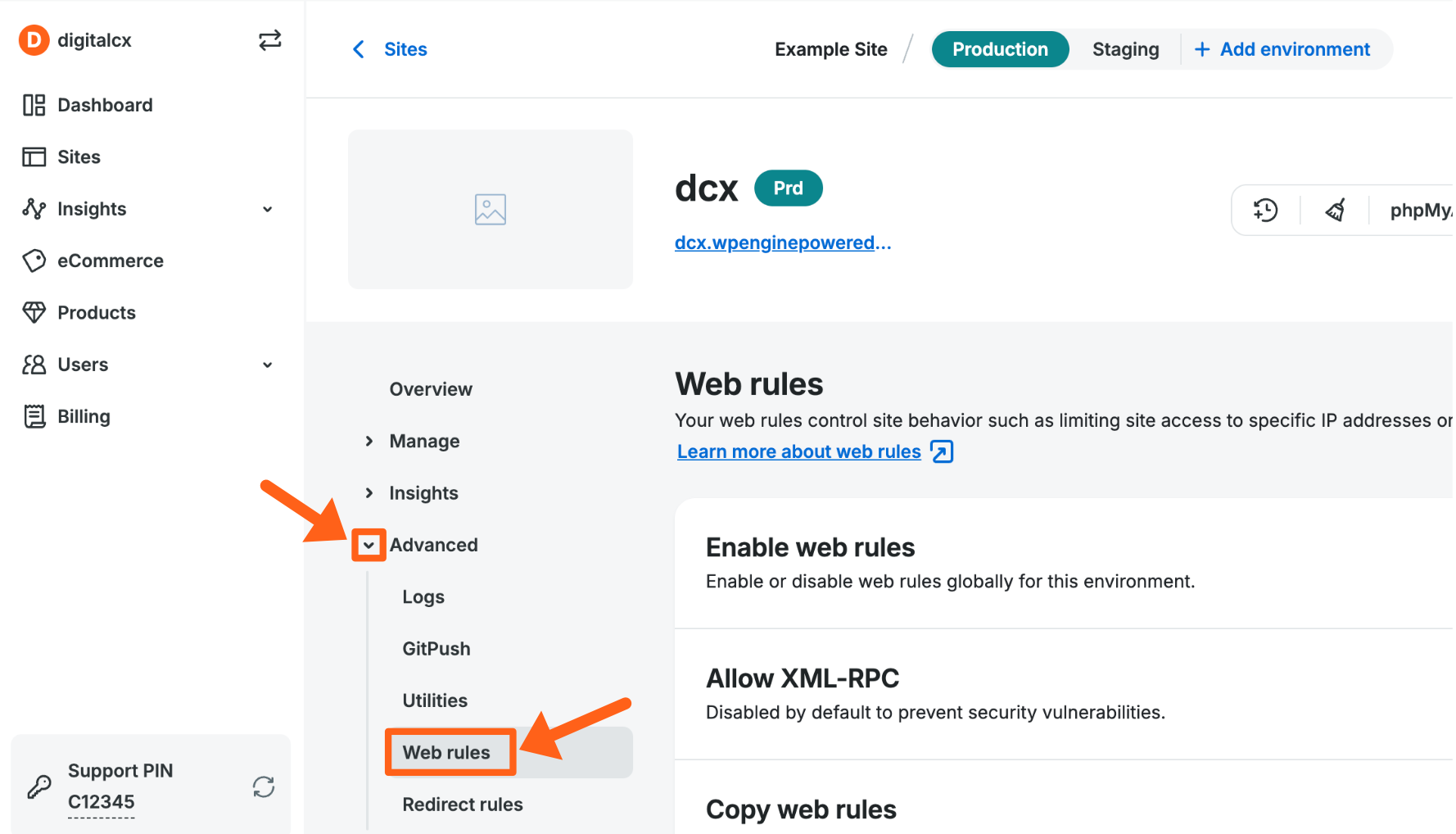This screenshot has height=834, width=1456.
Task: Click the site thumbnail placeholder image
Action: point(490,210)
